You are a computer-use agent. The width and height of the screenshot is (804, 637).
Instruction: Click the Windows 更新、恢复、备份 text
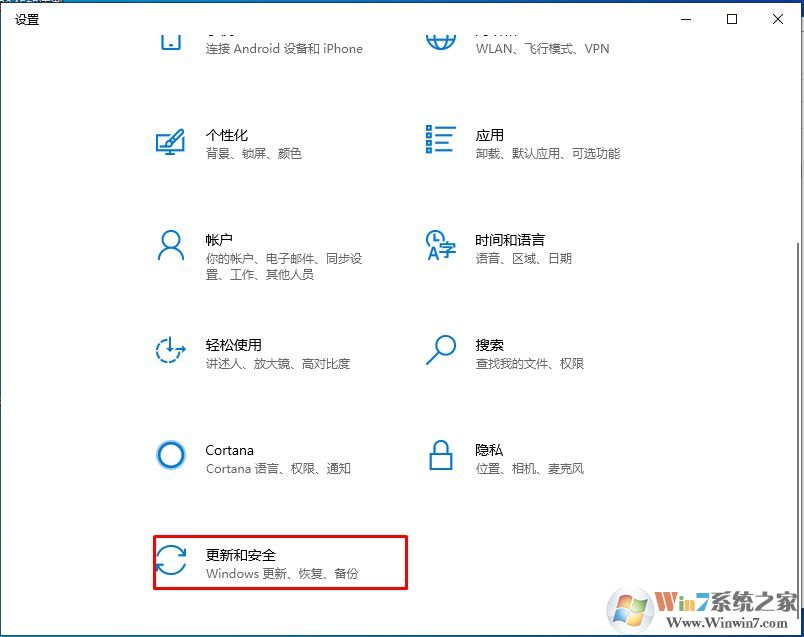point(283,575)
